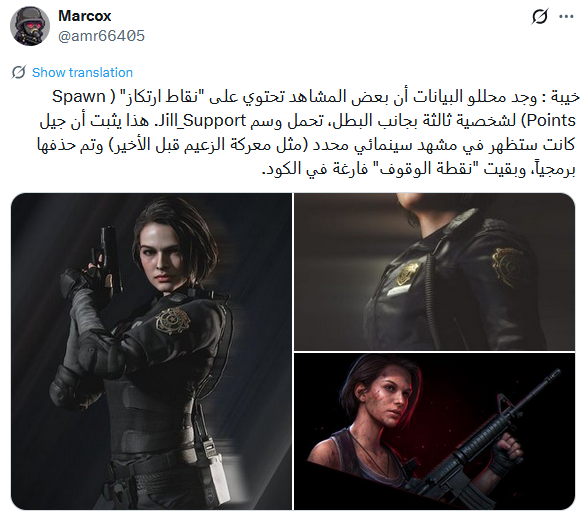The image size is (586, 522).
Task: Click the Arabic tweet text body
Action: click(x=308, y=133)
